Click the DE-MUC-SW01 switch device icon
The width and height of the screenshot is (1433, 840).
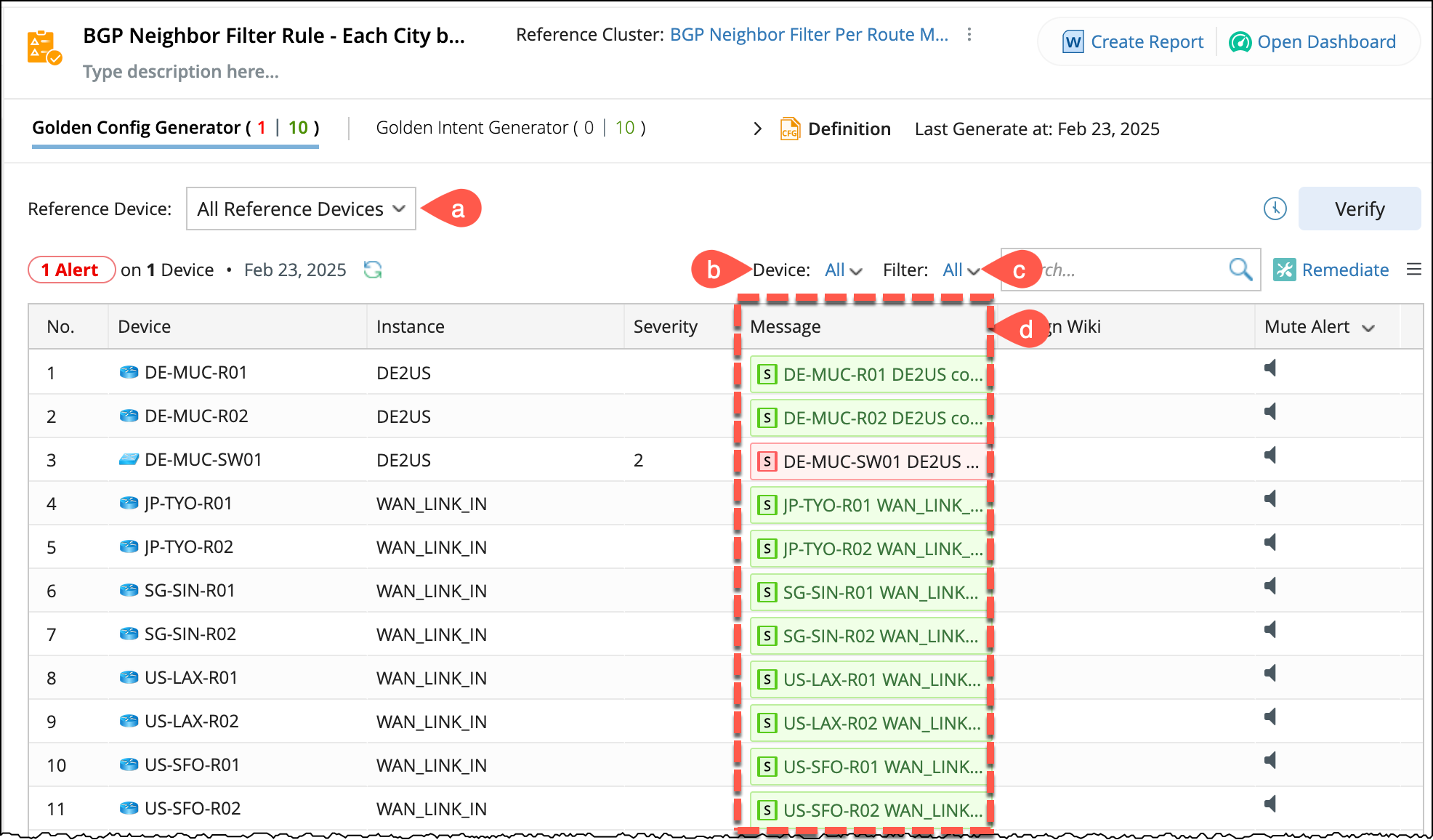tap(129, 460)
